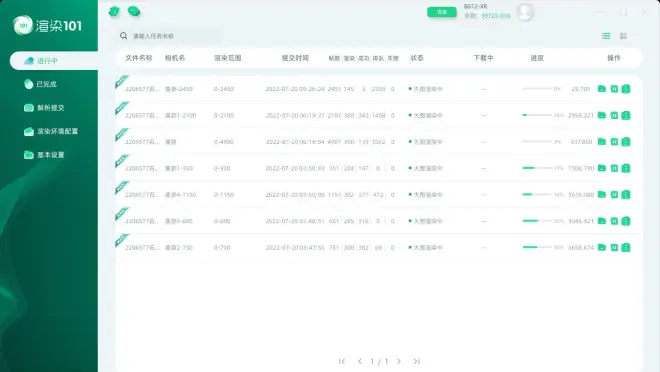The height and width of the screenshot is (372, 660).
Task: Click the 状态 column header
Action: click(417, 58)
